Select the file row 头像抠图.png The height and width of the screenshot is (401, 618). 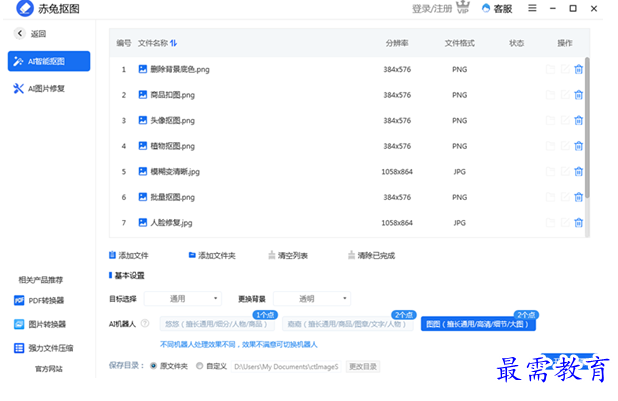[347, 120]
